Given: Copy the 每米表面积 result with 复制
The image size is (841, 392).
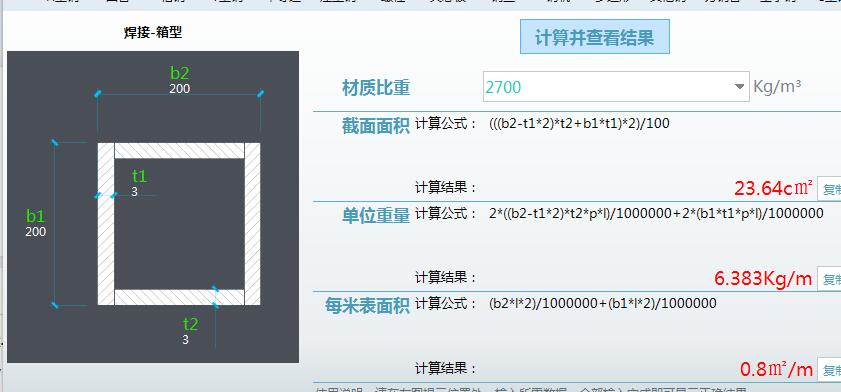Looking at the screenshot, I should point(829,369).
